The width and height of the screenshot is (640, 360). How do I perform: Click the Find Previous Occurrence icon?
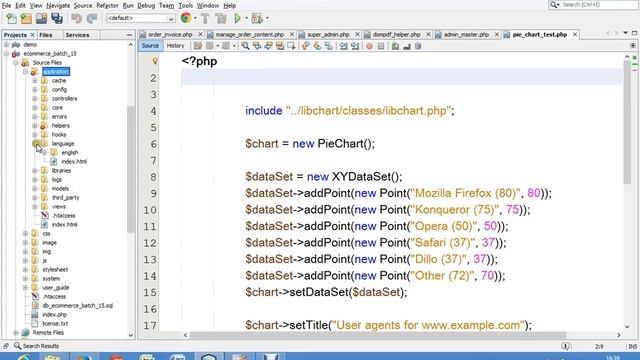(257, 46)
